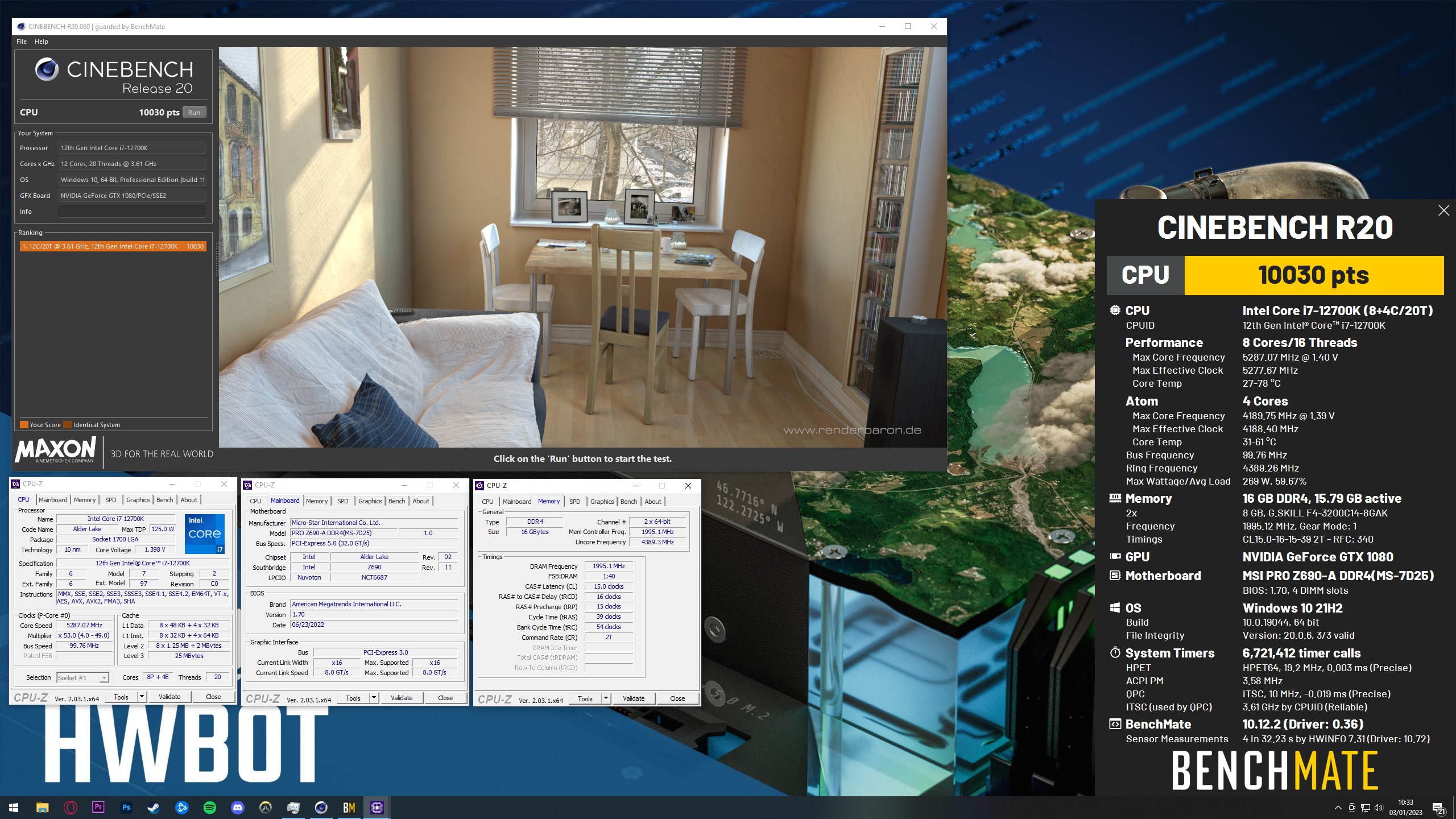The height and width of the screenshot is (819, 1456).
Task: Click the rendered room image in Cinebench
Action: click(x=582, y=247)
